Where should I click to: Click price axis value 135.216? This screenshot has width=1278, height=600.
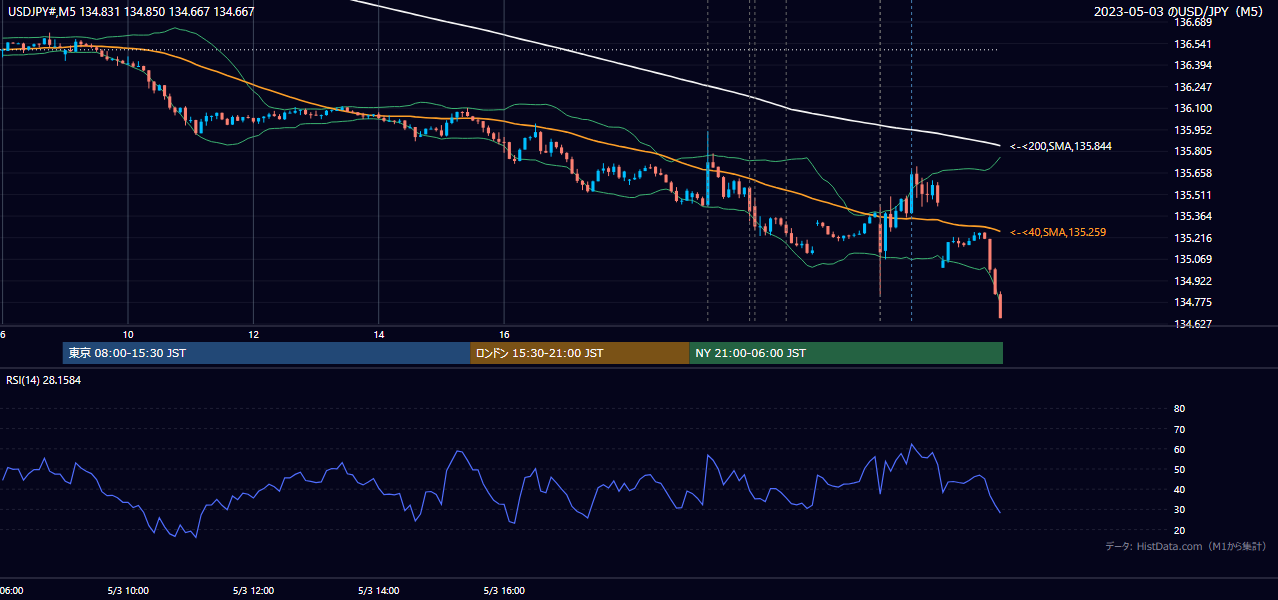[1193, 238]
